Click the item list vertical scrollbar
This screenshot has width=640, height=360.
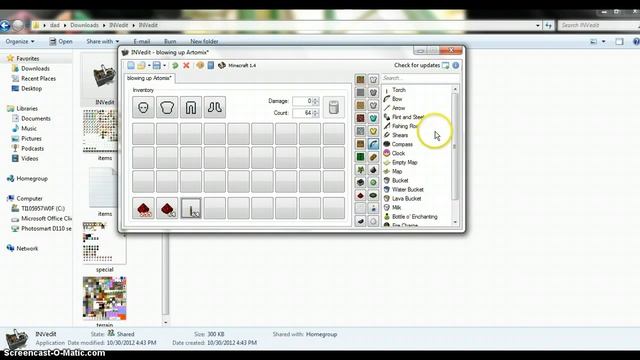click(x=455, y=155)
